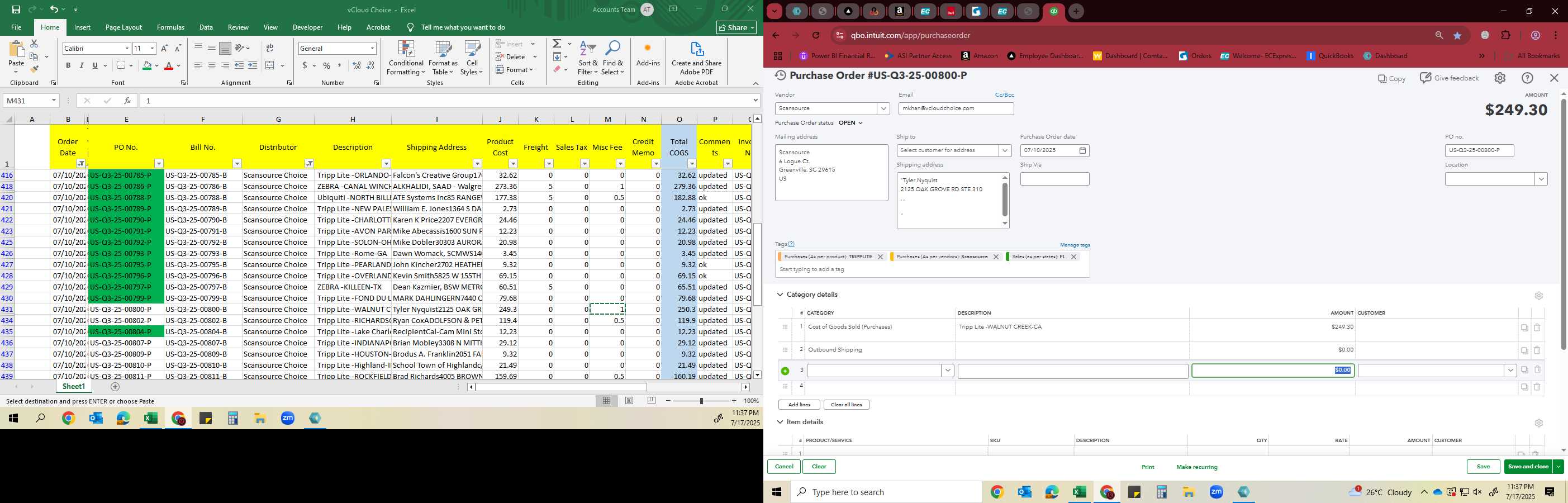The height and width of the screenshot is (503, 1568).
Task: Open Sort & Filter menu
Action: point(588,59)
